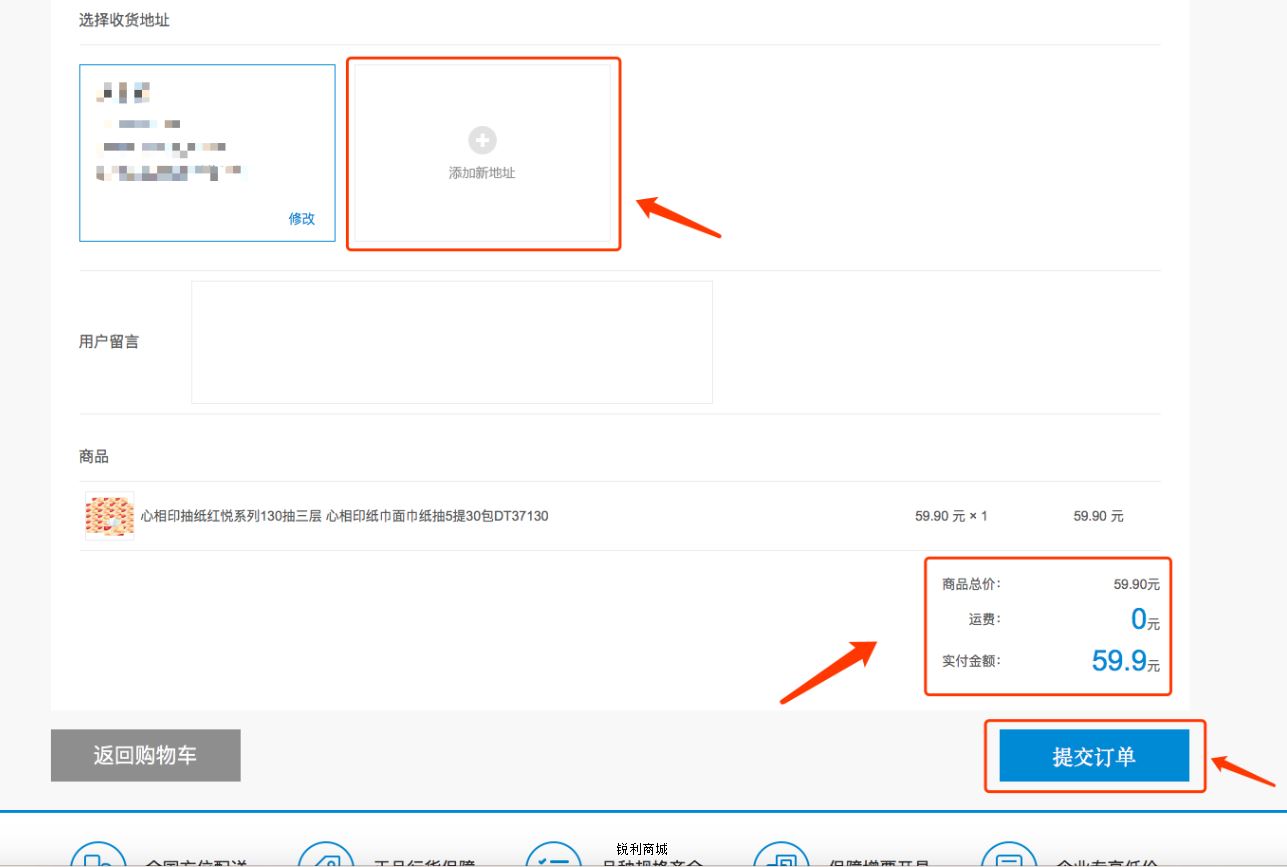Open the 心相印抽纸红悦系列 product title link
This screenshot has width=1287, height=867.
344,516
